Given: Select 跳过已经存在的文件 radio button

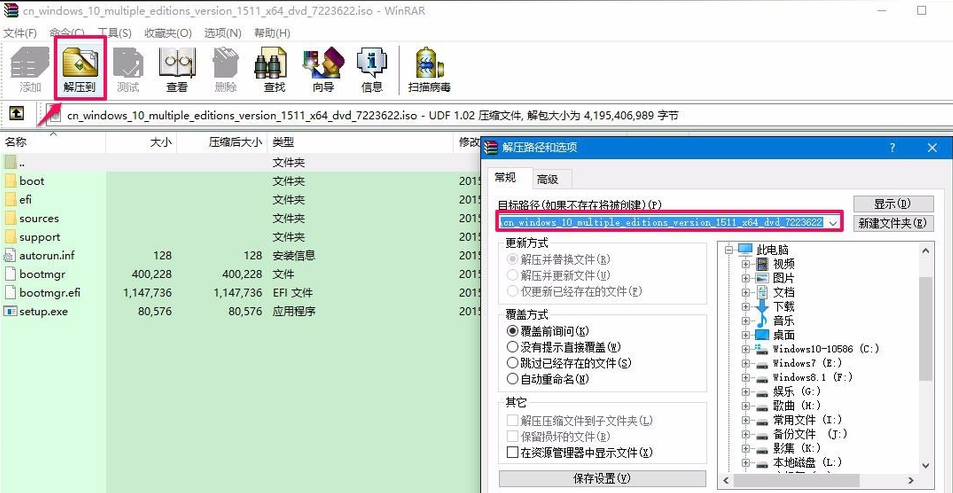Looking at the screenshot, I should [x=512, y=363].
